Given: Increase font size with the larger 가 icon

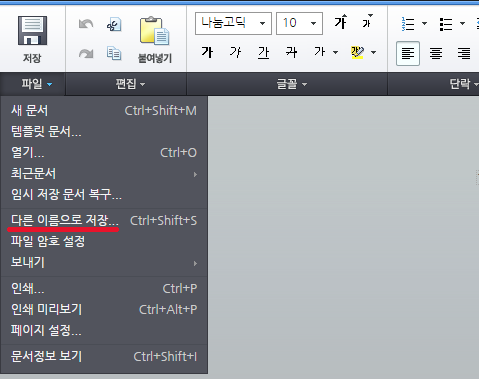Looking at the screenshot, I should 341,22.
